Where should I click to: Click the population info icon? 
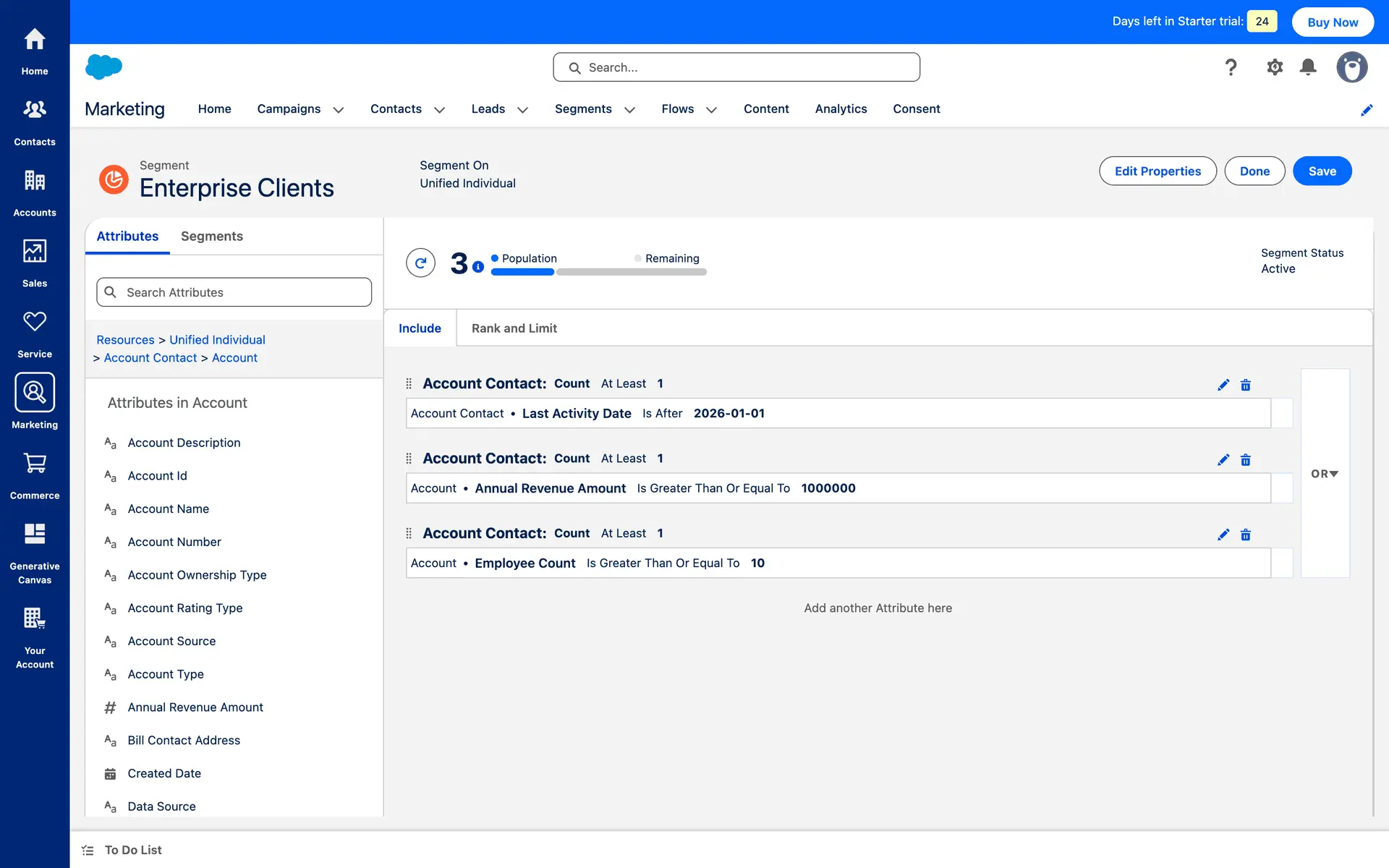(x=478, y=267)
